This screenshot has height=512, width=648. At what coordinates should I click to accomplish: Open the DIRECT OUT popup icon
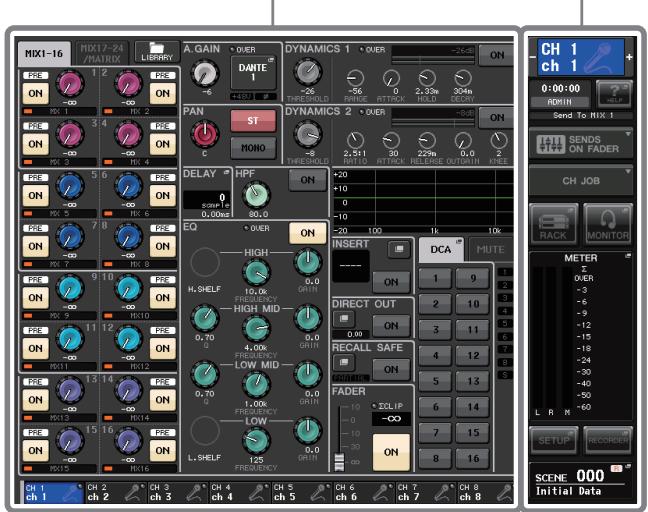343,319
